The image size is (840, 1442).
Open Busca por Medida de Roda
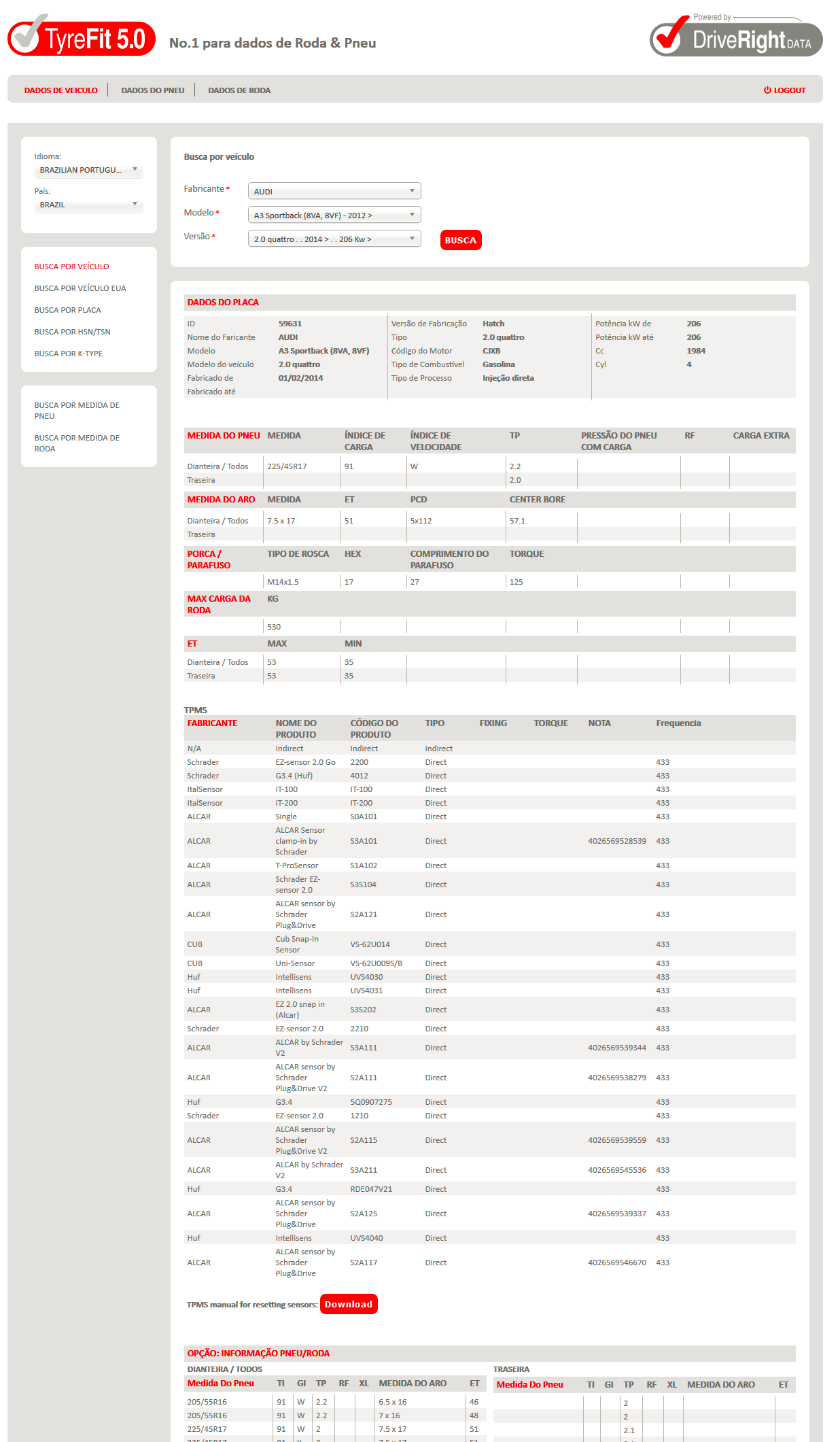(x=77, y=443)
